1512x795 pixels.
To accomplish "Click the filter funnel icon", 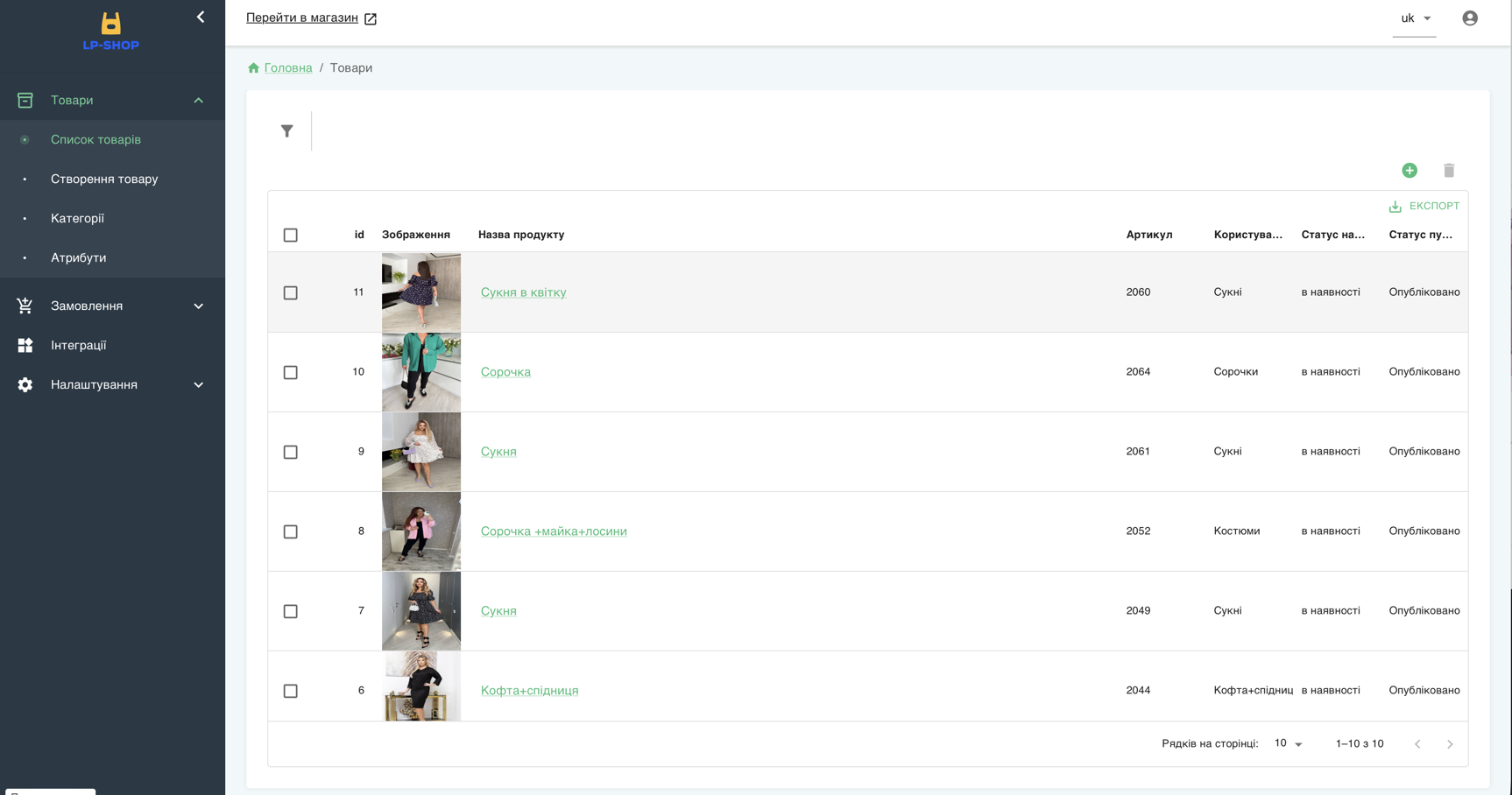I will [x=286, y=131].
